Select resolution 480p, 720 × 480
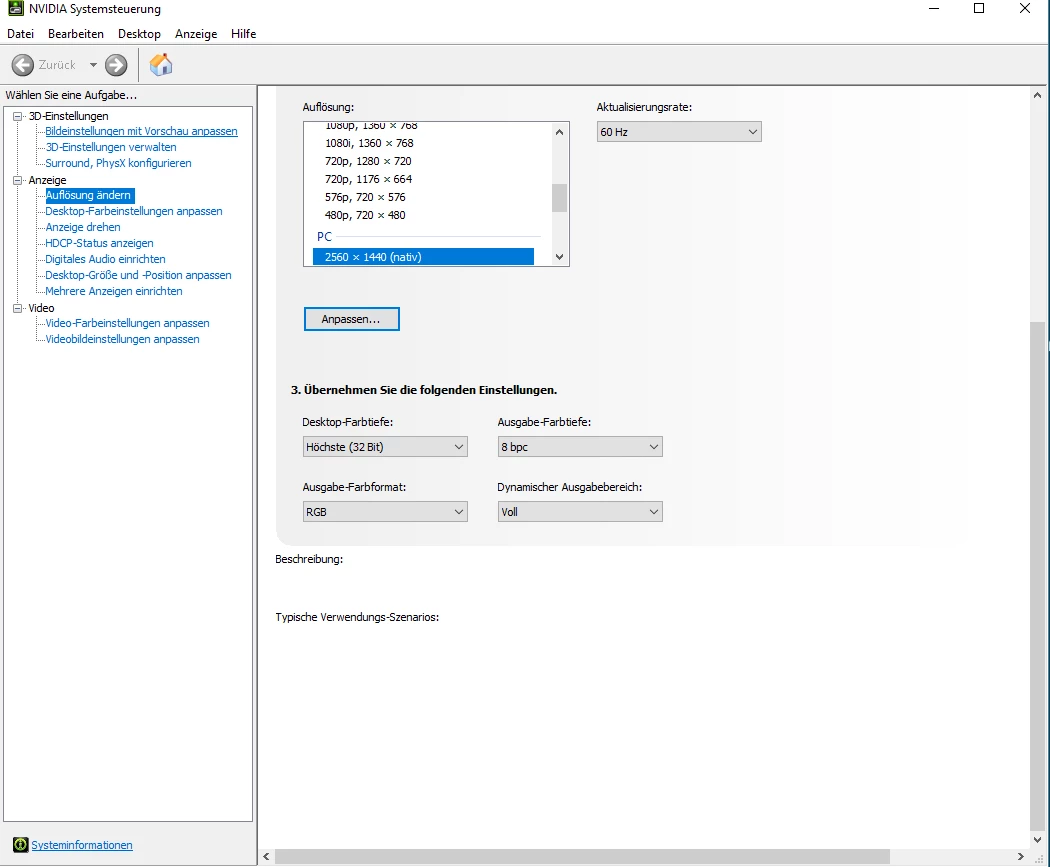The height and width of the screenshot is (867, 1050). (x=365, y=216)
